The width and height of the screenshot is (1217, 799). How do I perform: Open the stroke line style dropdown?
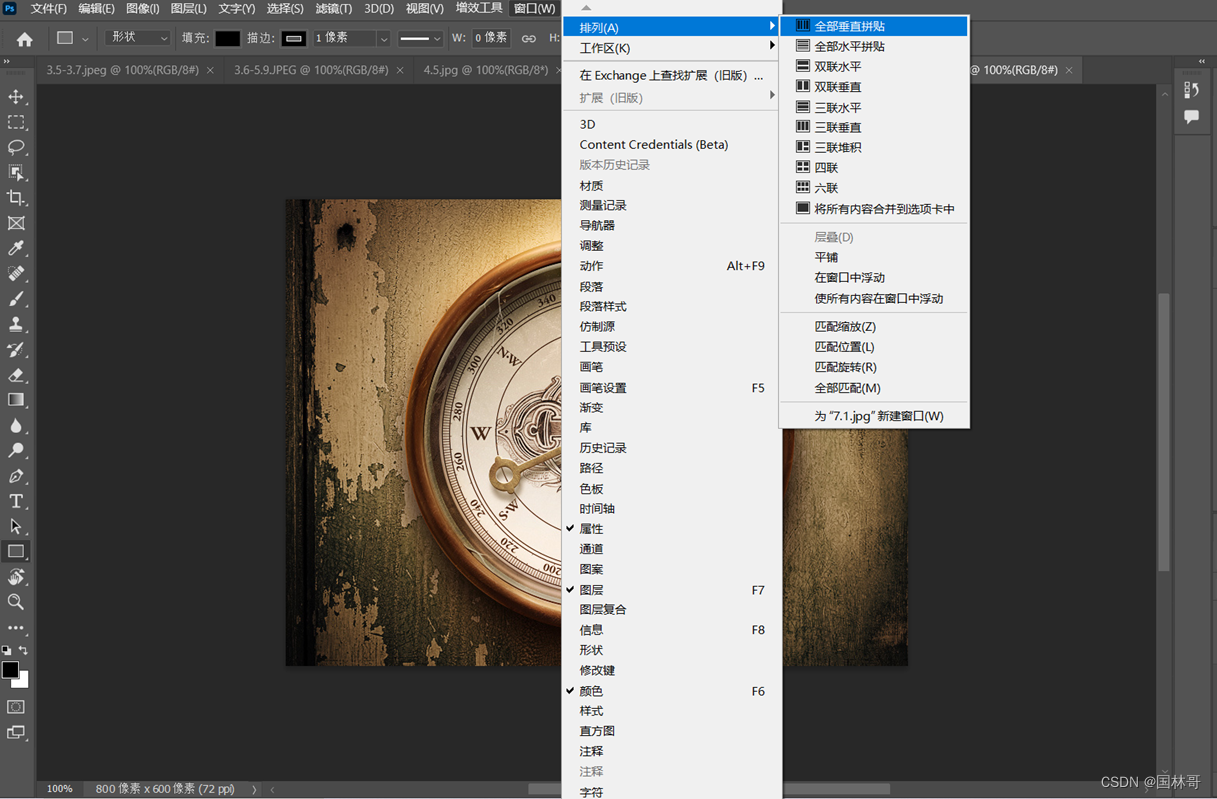[420, 38]
